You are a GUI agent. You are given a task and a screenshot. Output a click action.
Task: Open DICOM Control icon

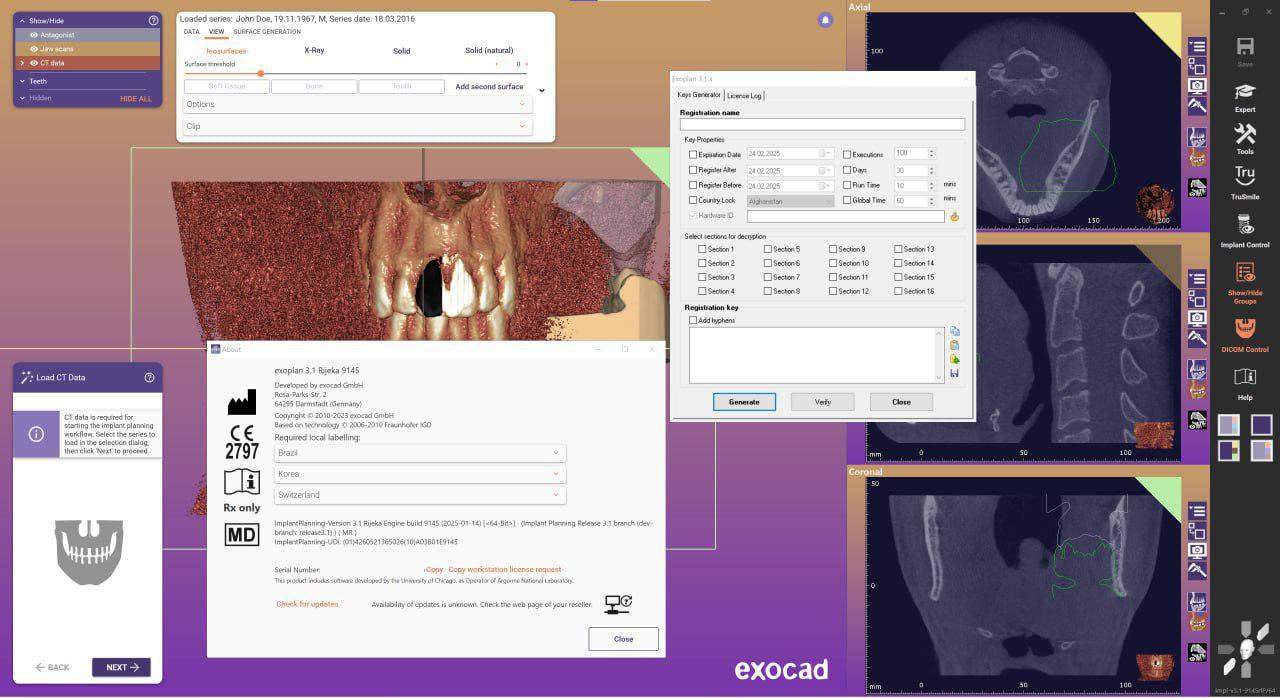coord(1245,329)
